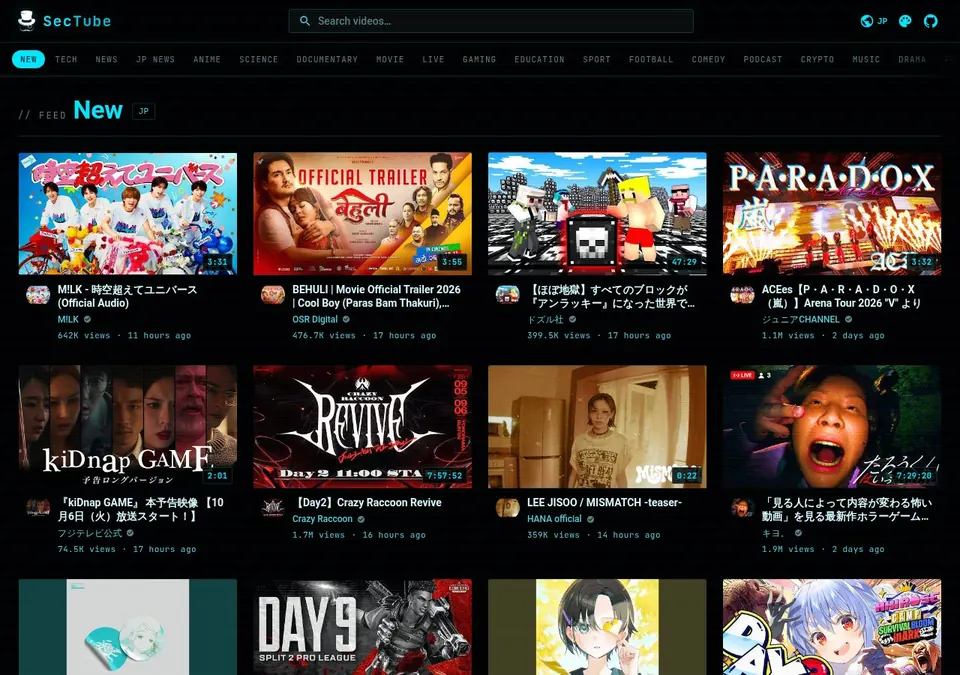Switch to the COMEDY category
The image size is (960, 675).
(x=708, y=59)
